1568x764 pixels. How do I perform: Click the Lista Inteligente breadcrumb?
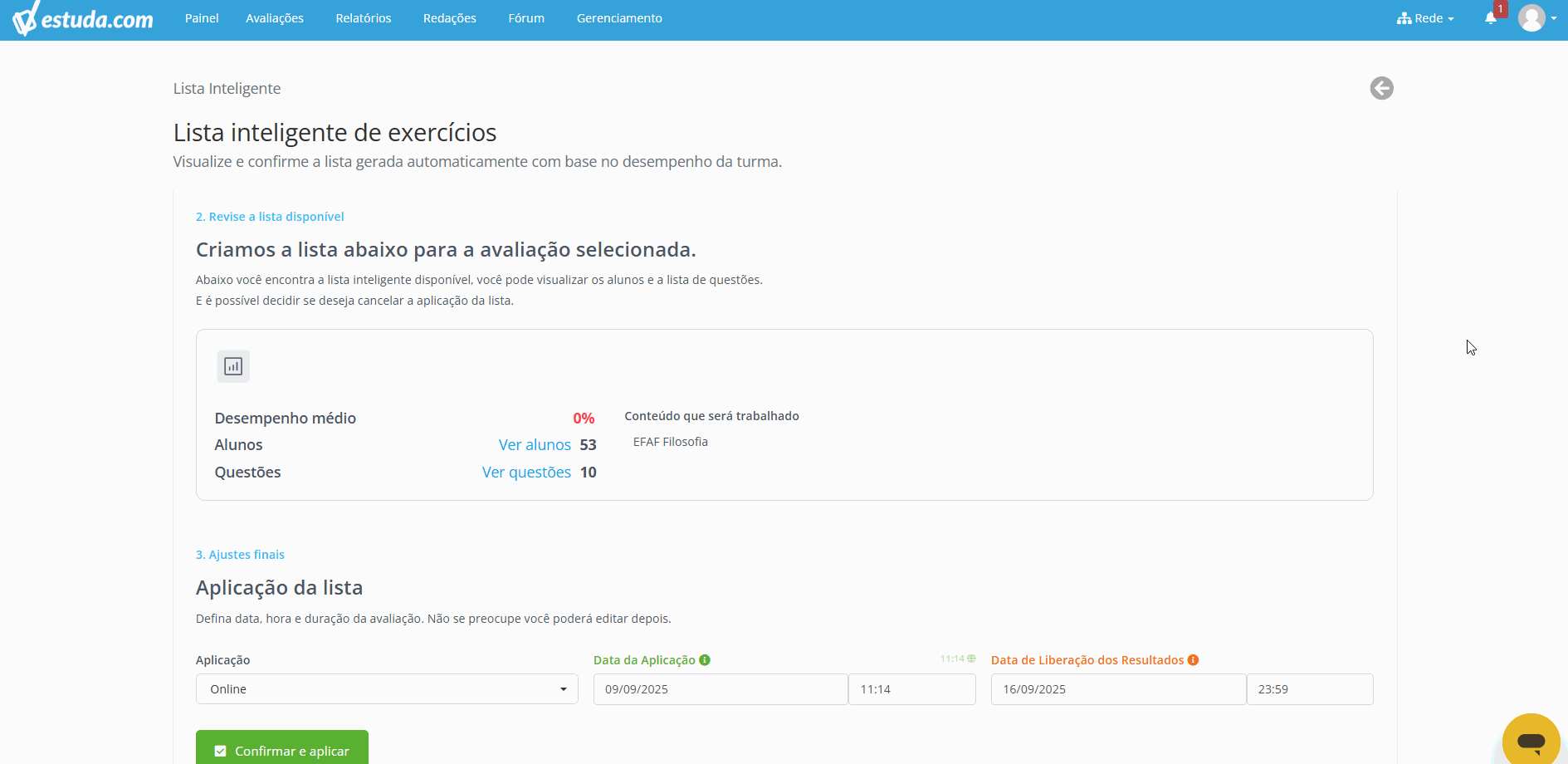pos(227,89)
